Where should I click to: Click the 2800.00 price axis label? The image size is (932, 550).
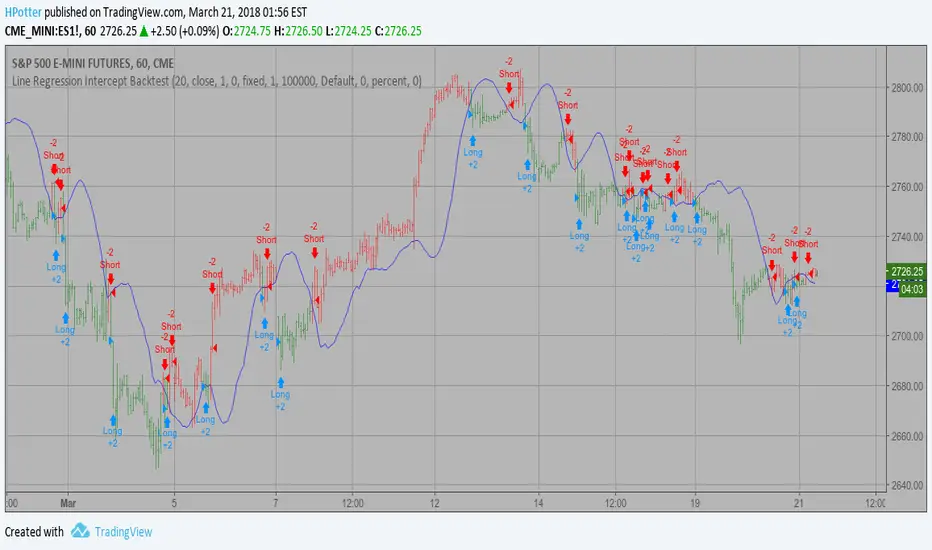(x=907, y=87)
